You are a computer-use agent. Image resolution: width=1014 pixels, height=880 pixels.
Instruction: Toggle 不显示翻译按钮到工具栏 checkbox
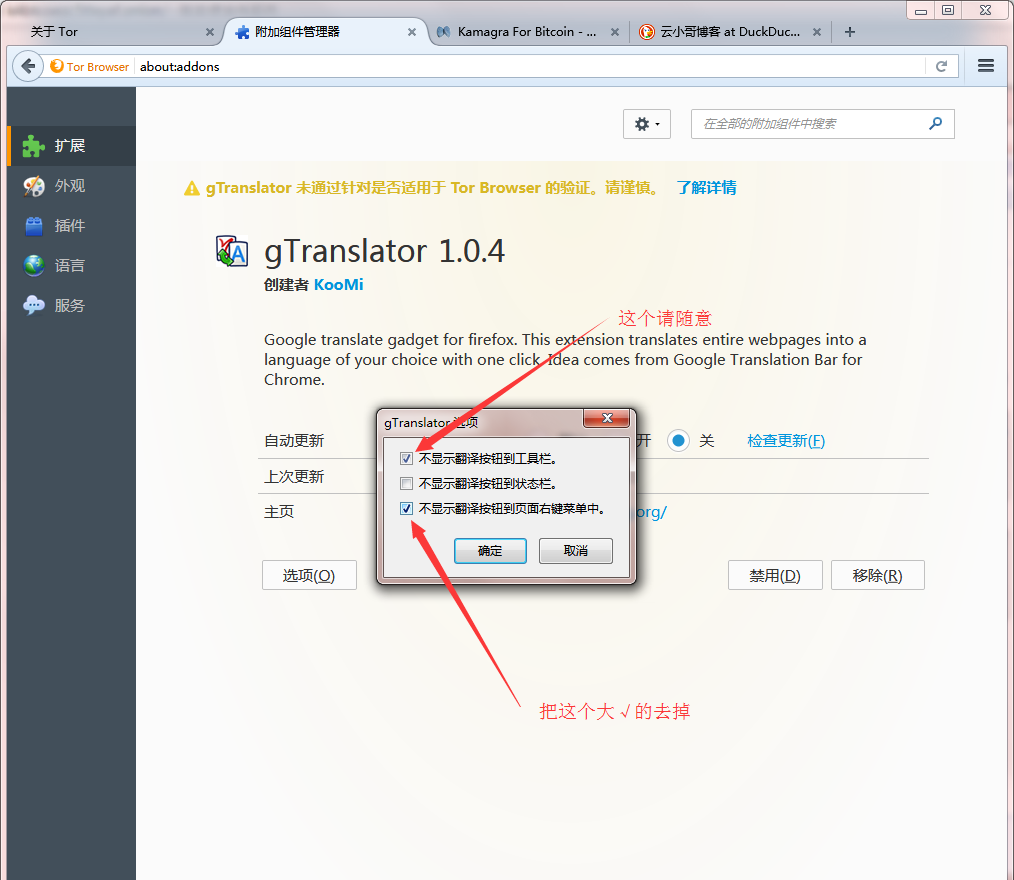coord(406,458)
